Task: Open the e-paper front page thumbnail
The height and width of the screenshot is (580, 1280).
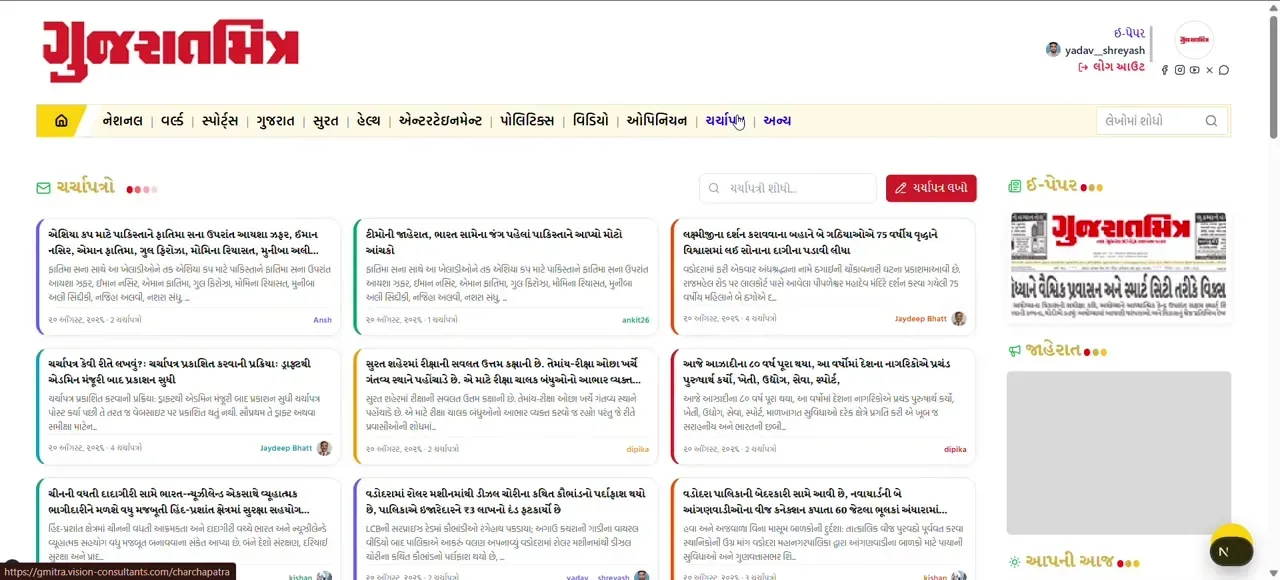Action: tap(1118, 266)
